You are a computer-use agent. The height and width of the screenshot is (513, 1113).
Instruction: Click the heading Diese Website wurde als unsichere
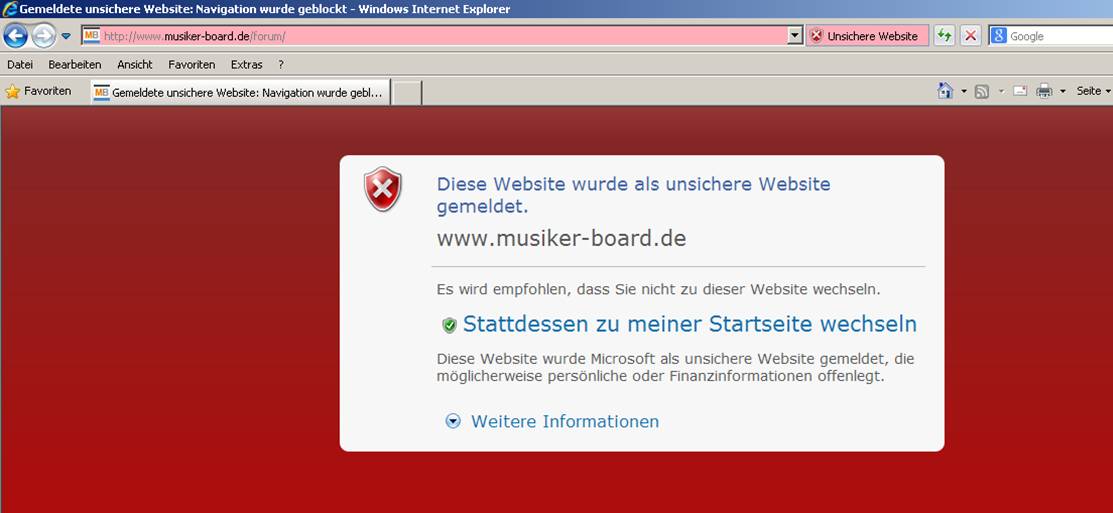click(x=633, y=195)
